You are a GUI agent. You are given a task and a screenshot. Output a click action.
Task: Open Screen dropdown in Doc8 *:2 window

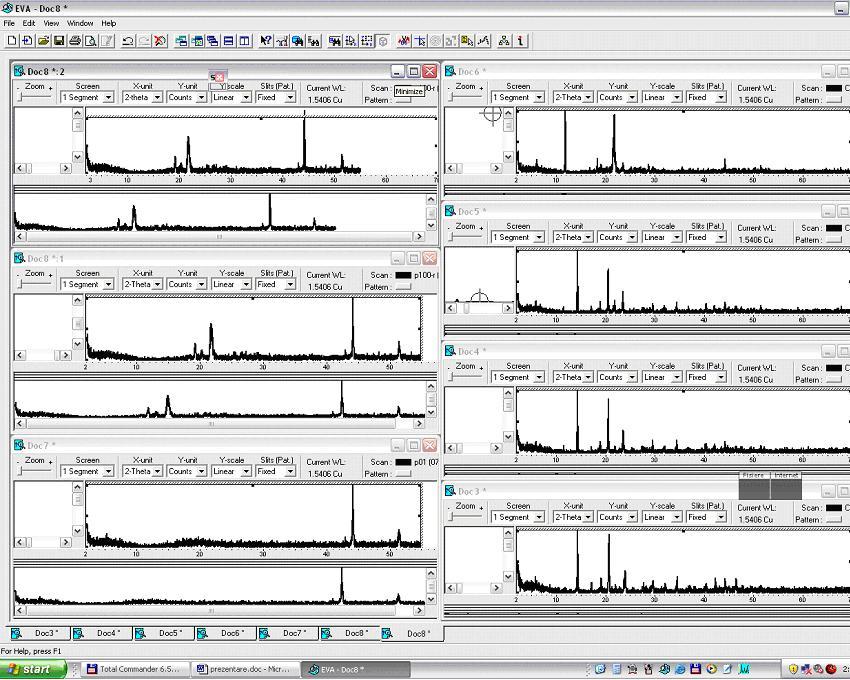[x=87, y=98]
